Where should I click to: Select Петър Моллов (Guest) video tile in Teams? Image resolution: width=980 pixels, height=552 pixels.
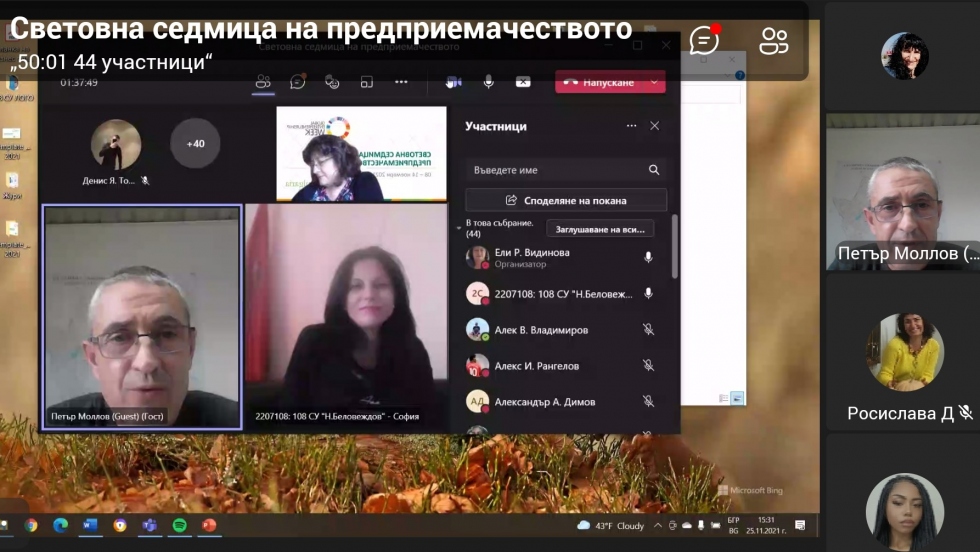[x=142, y=318]
